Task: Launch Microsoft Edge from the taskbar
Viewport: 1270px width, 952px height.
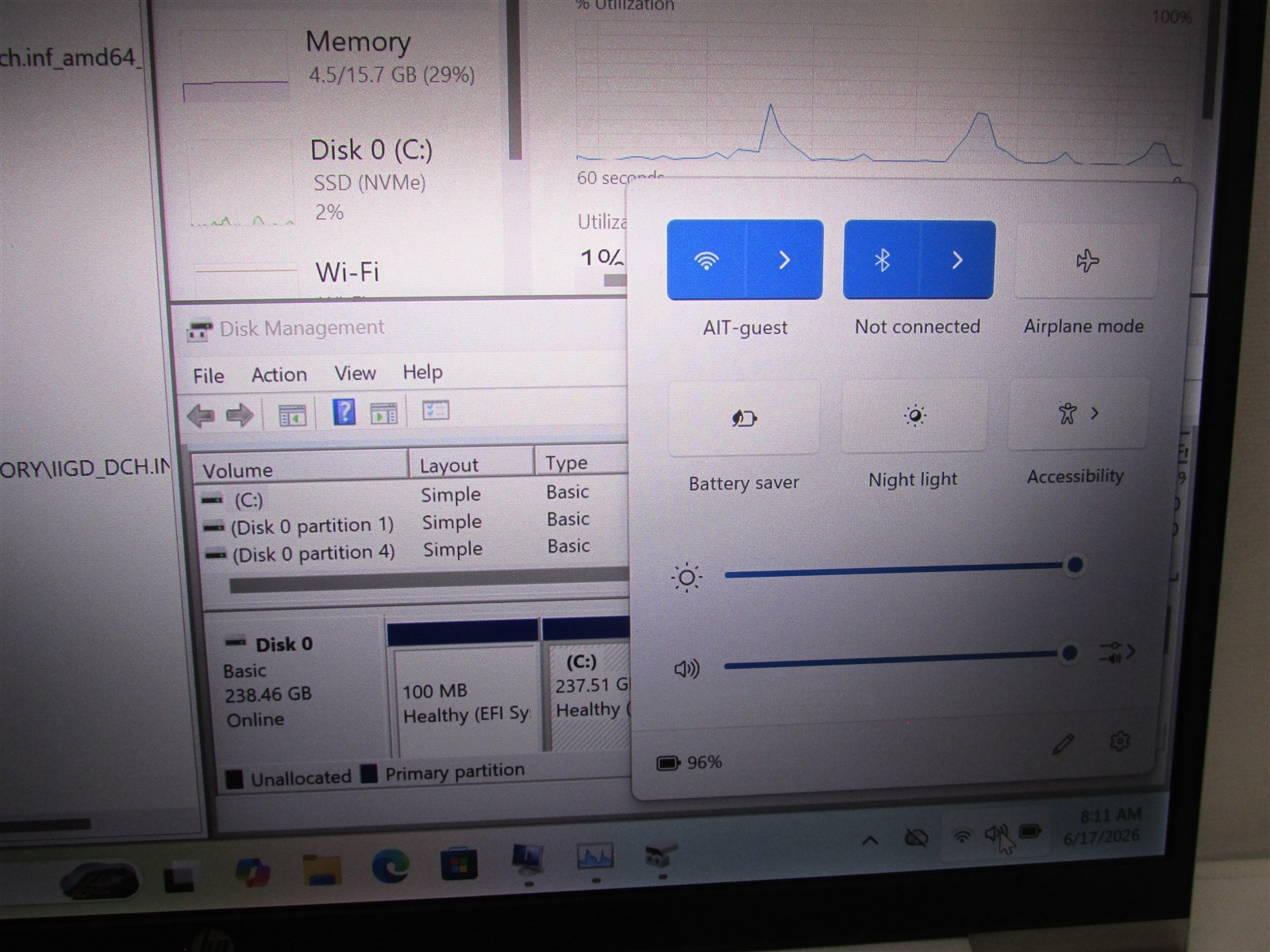Action: pyautogui.click(x=390, y=866)
